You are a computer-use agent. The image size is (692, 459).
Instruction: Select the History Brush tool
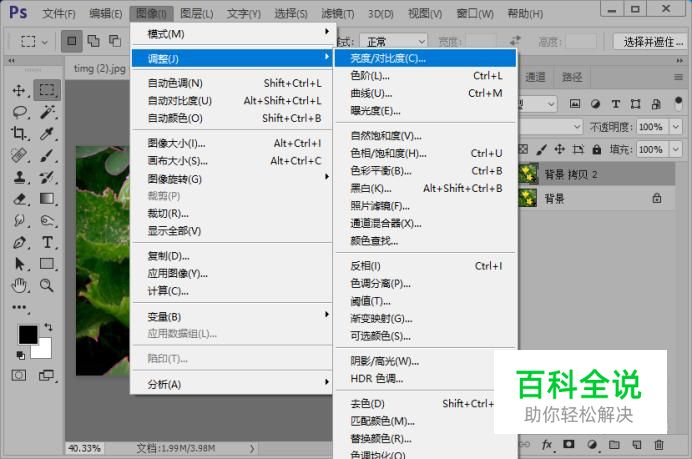tap(47, 177)
